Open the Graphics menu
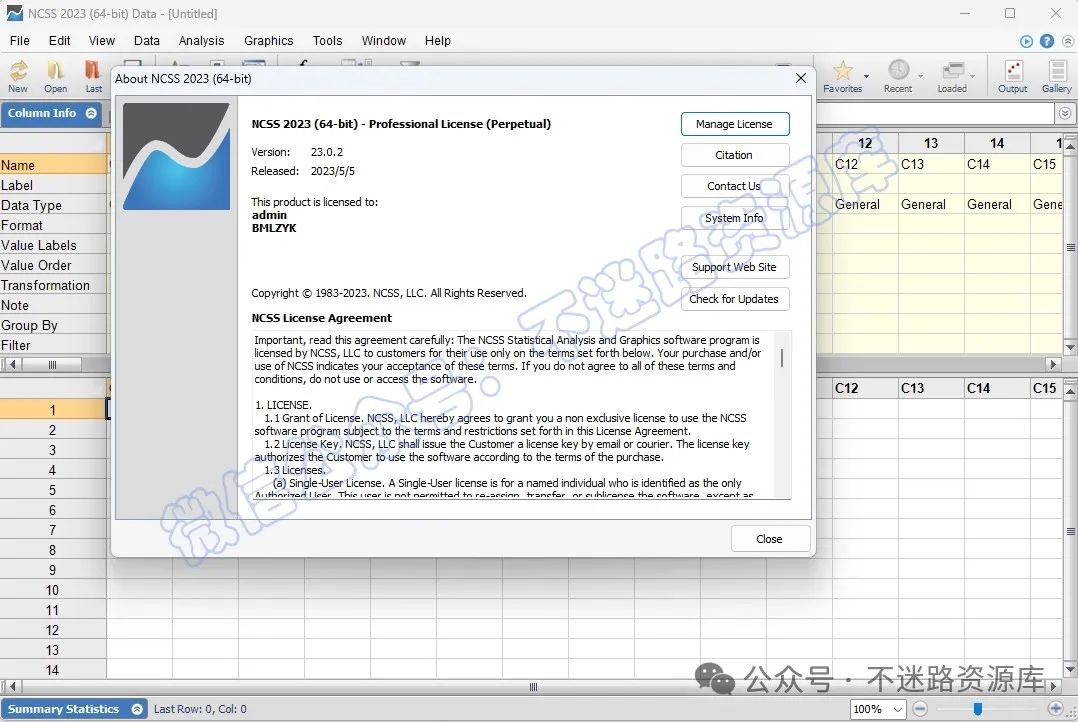The height and width of the screenshot is (722, 1078). coord(269,41)
